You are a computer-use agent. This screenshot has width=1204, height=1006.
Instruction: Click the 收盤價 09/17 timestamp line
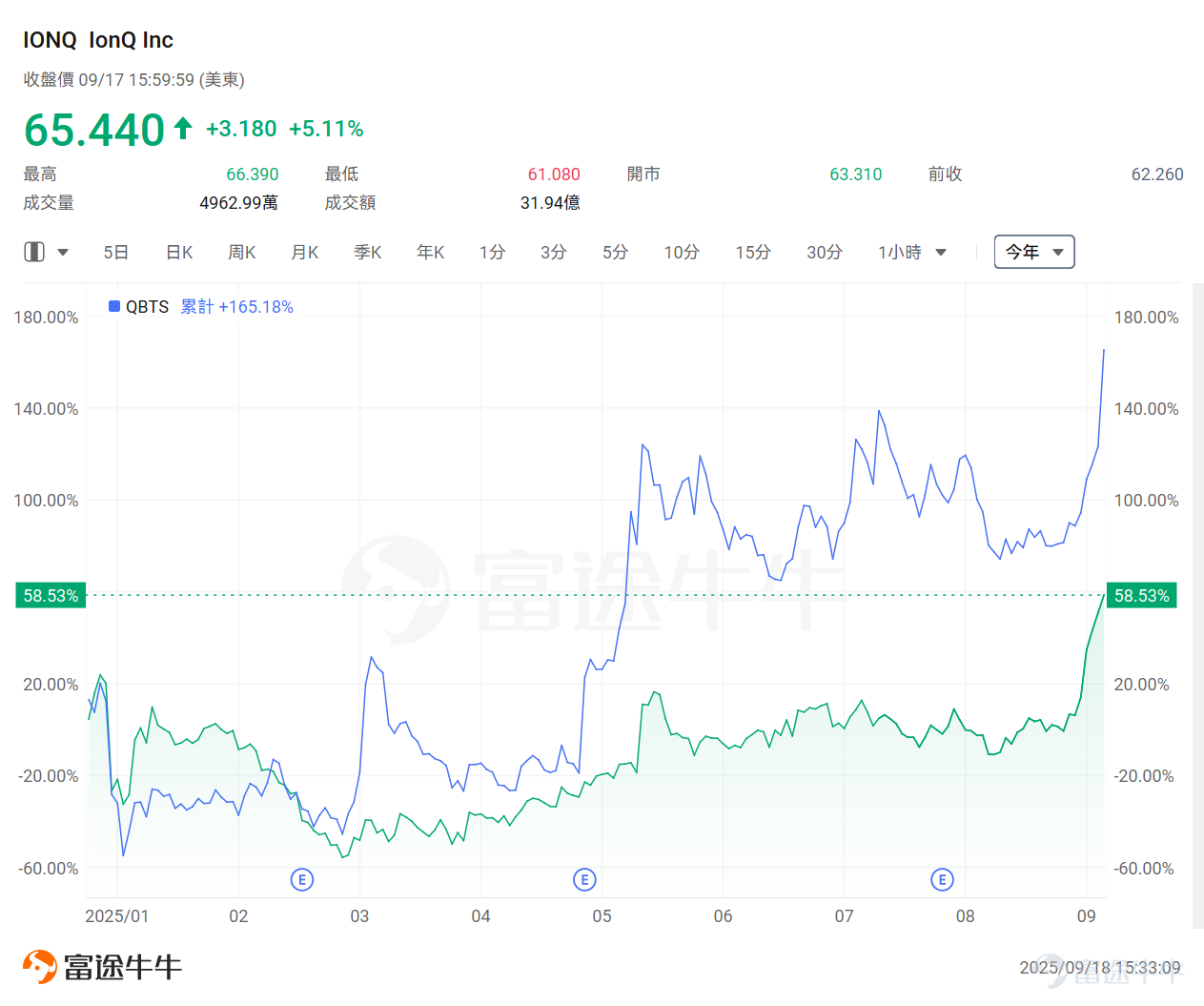(134, 80)
